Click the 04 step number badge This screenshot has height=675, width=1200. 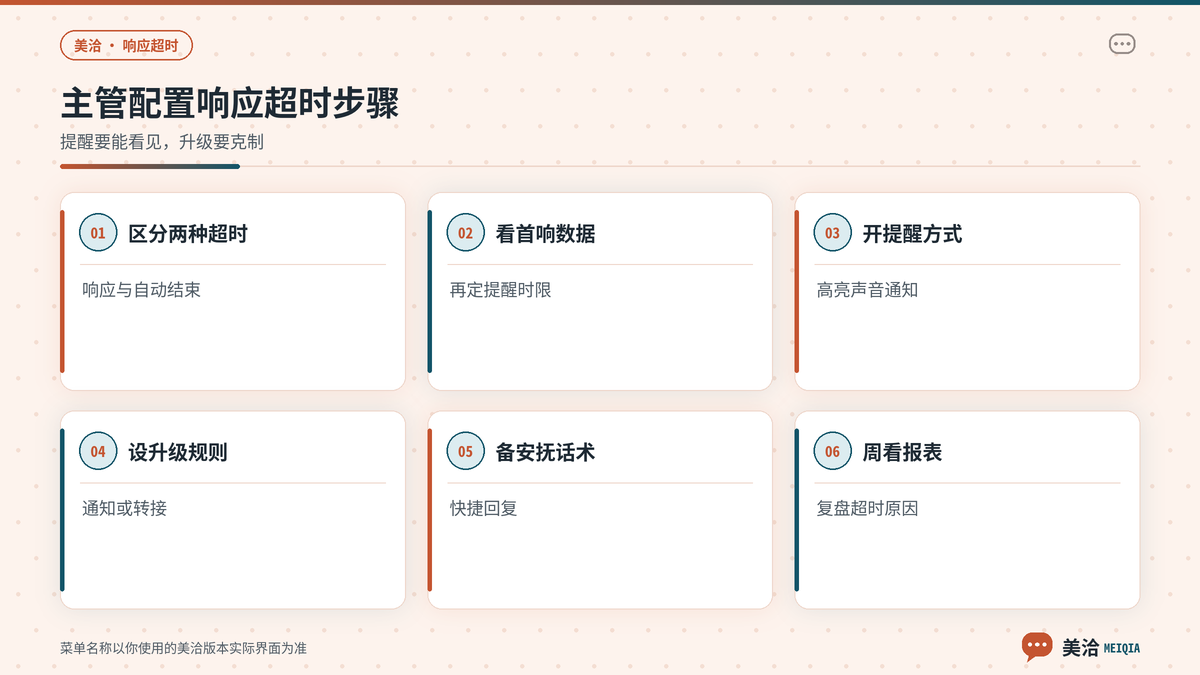click(x=98, y=452)
